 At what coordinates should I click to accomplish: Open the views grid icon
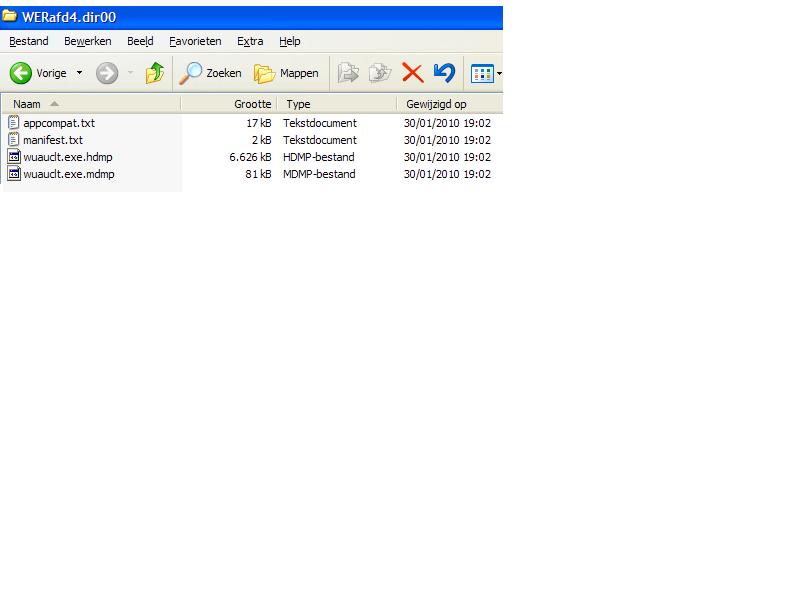pos(482,73)
